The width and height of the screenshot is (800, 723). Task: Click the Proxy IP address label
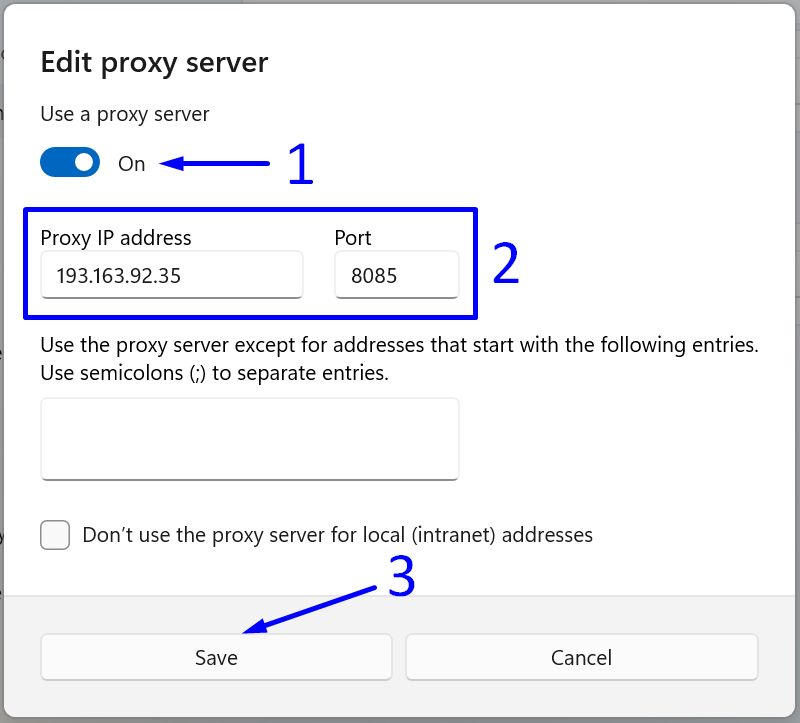tap(115, 238)
